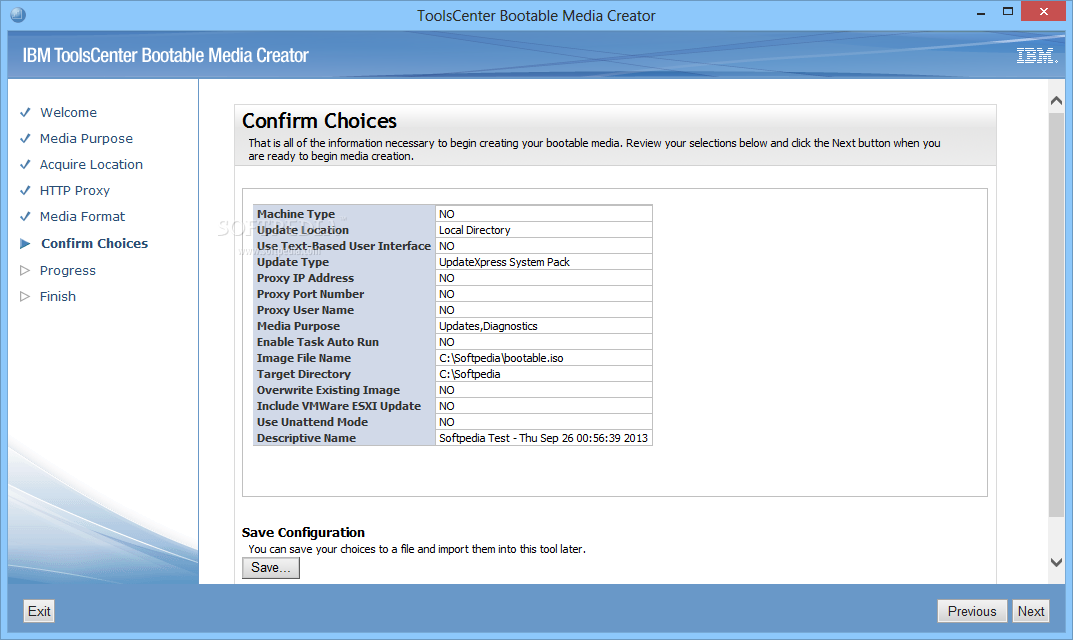Jump to the HTTP Proxy step
Image resolution: width=1073 pixels, height=640 pixels.
pyautogui.click(x=75, y=190)
